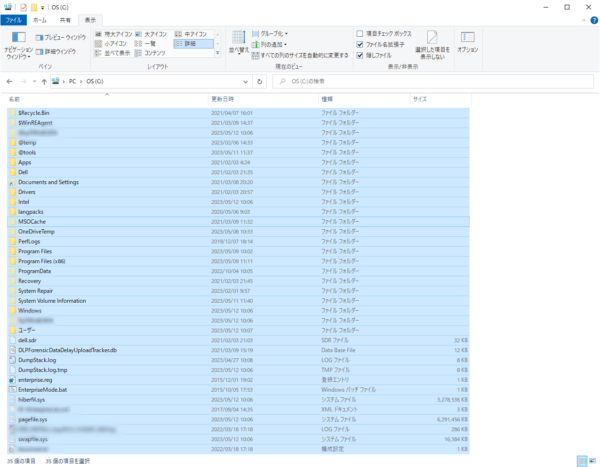Open the Add columns dropdown
The image size is (600, 467).
pos(269,44)
